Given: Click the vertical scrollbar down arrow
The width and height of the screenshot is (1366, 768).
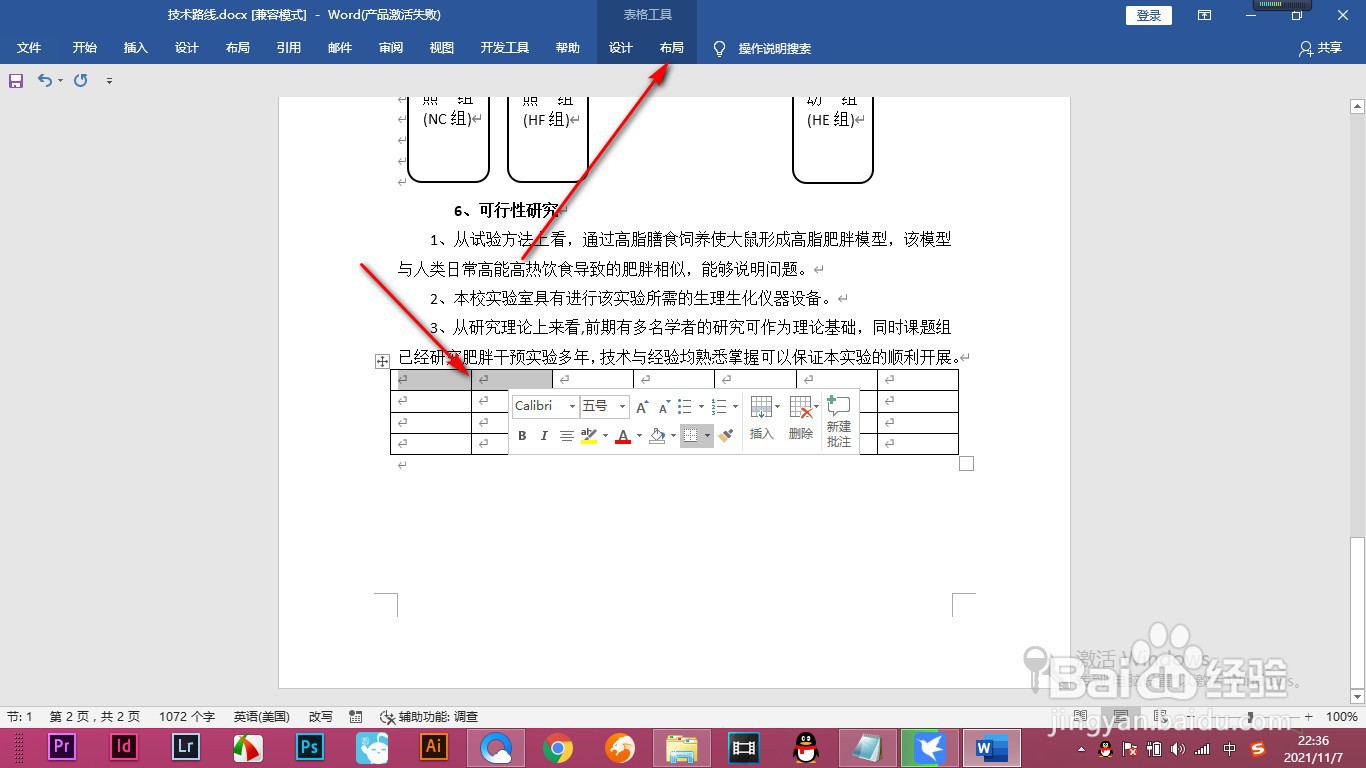Looking at the screenshot, I should (x=1357, y=697).
